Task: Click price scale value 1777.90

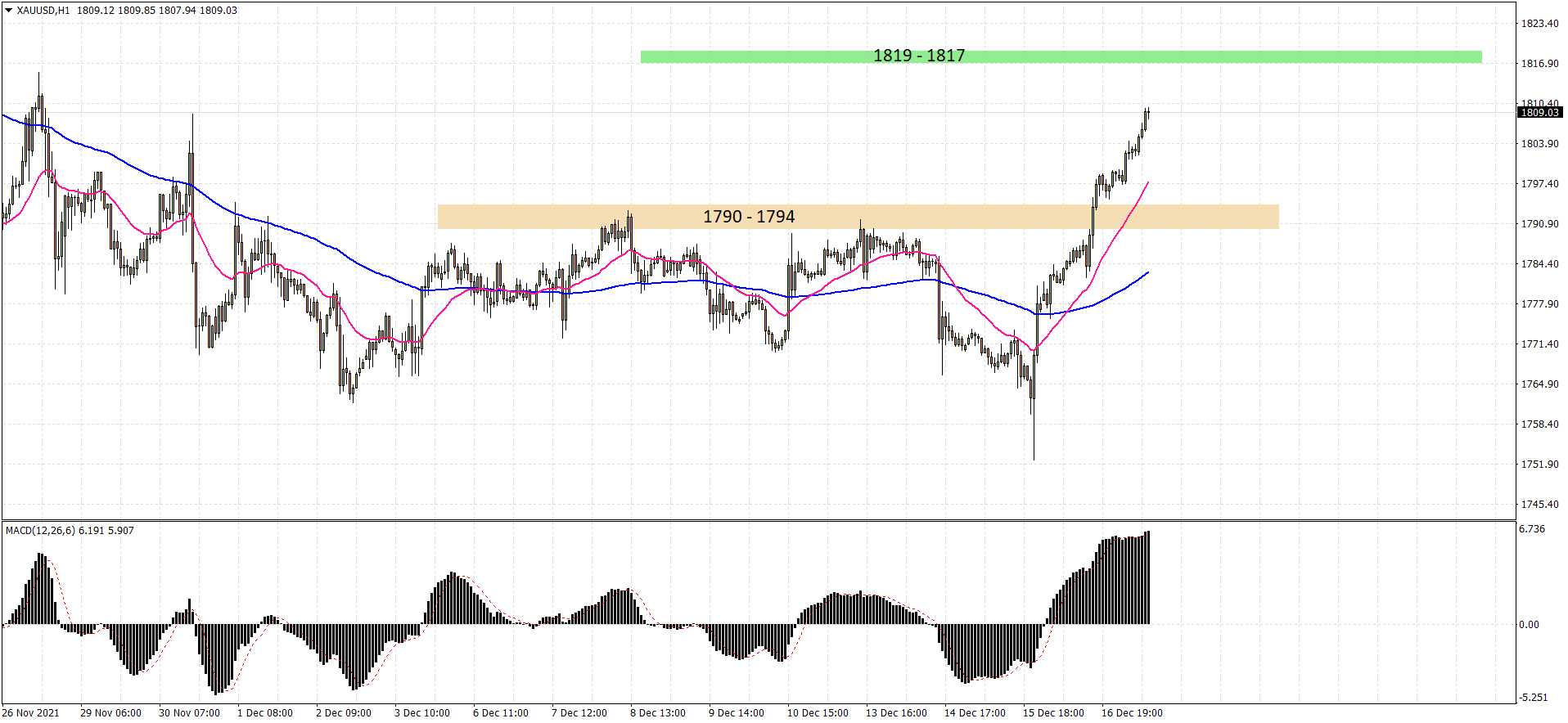Action: pos(1539,304)
